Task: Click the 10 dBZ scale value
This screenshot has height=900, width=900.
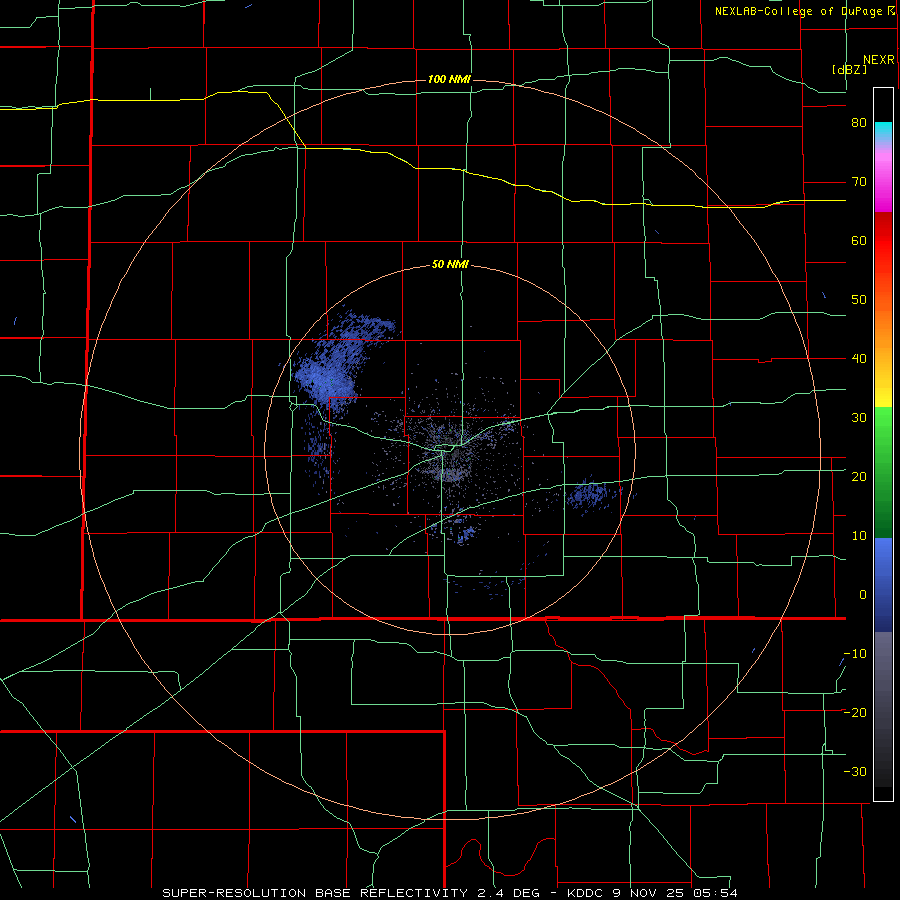Action: pyautogui.click(x=859, y=536)
